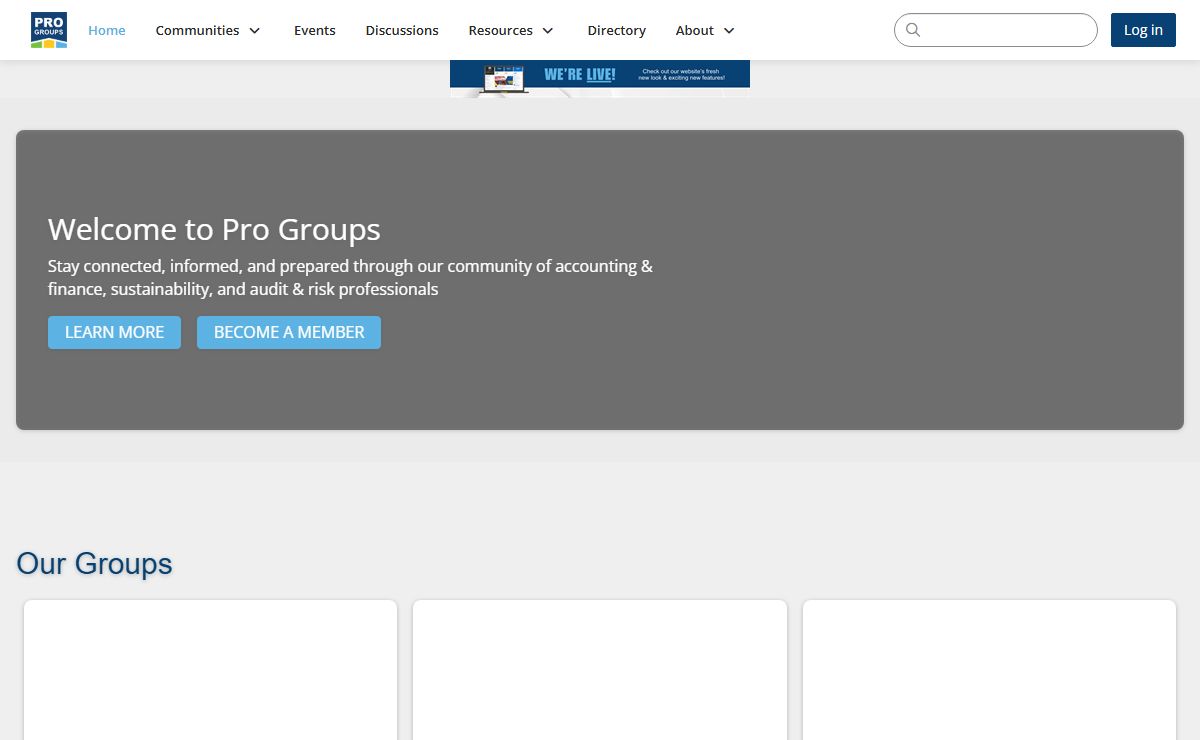Go to the Home nav item
Screen dimensions: 1200x740
pyautogui.click(x=107, y=30)
